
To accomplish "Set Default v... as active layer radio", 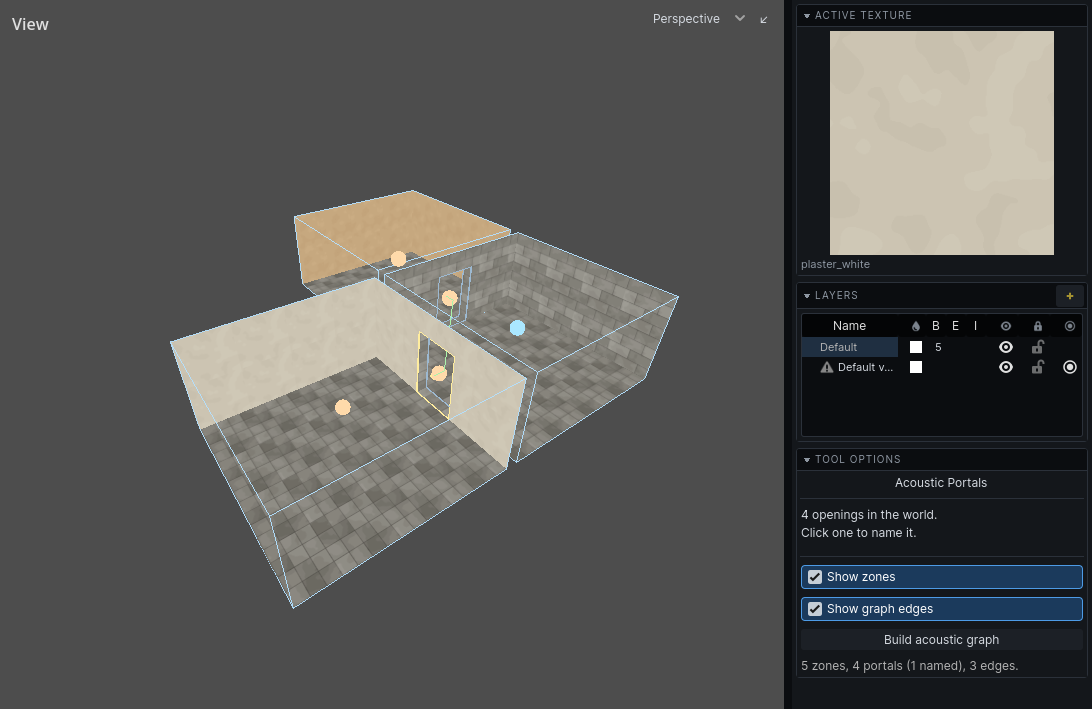I will [1070, 367].
